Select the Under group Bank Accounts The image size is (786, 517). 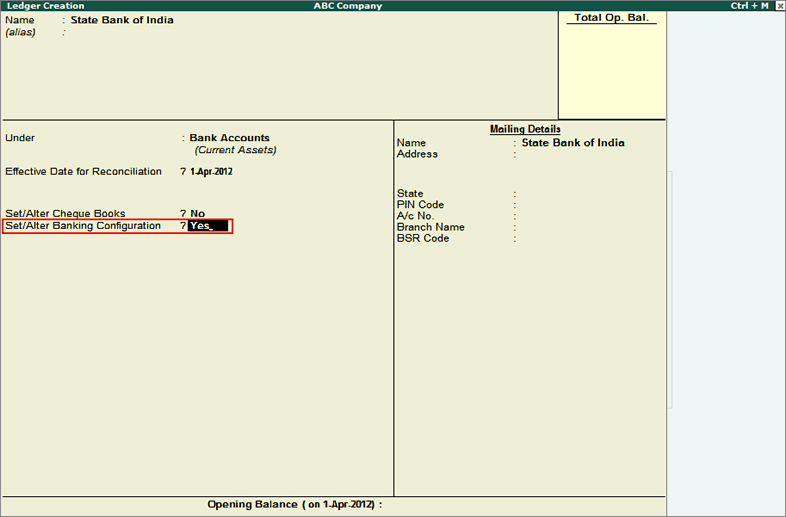[x=230, y=138]
